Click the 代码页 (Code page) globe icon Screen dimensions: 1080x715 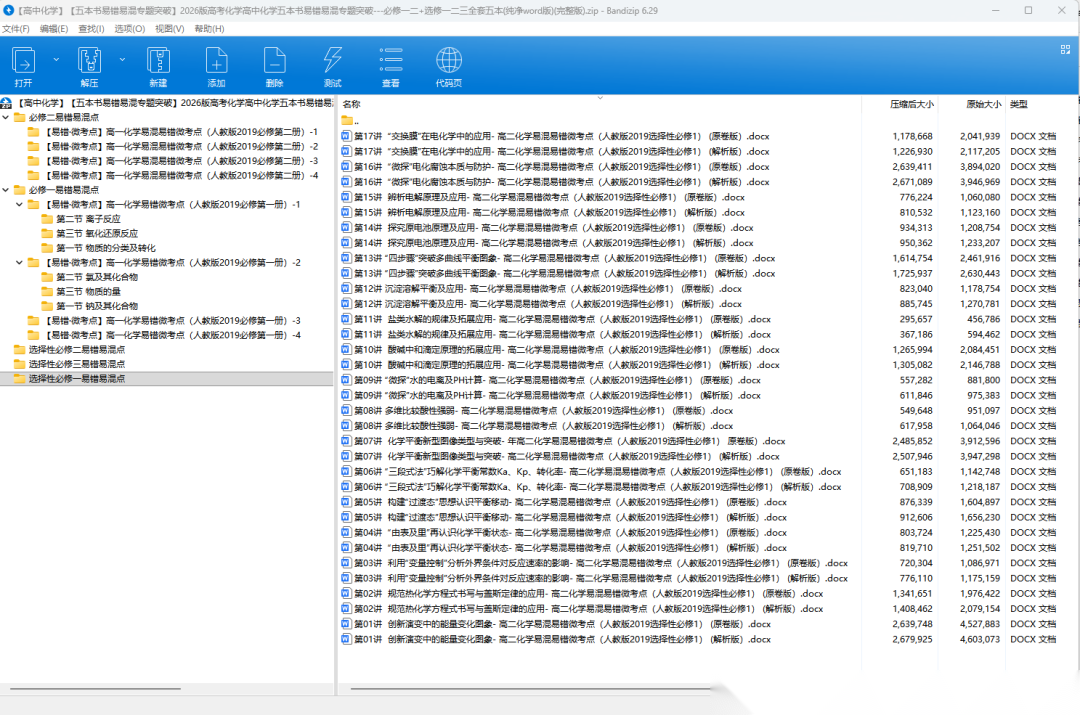click(x=448, y=66)
